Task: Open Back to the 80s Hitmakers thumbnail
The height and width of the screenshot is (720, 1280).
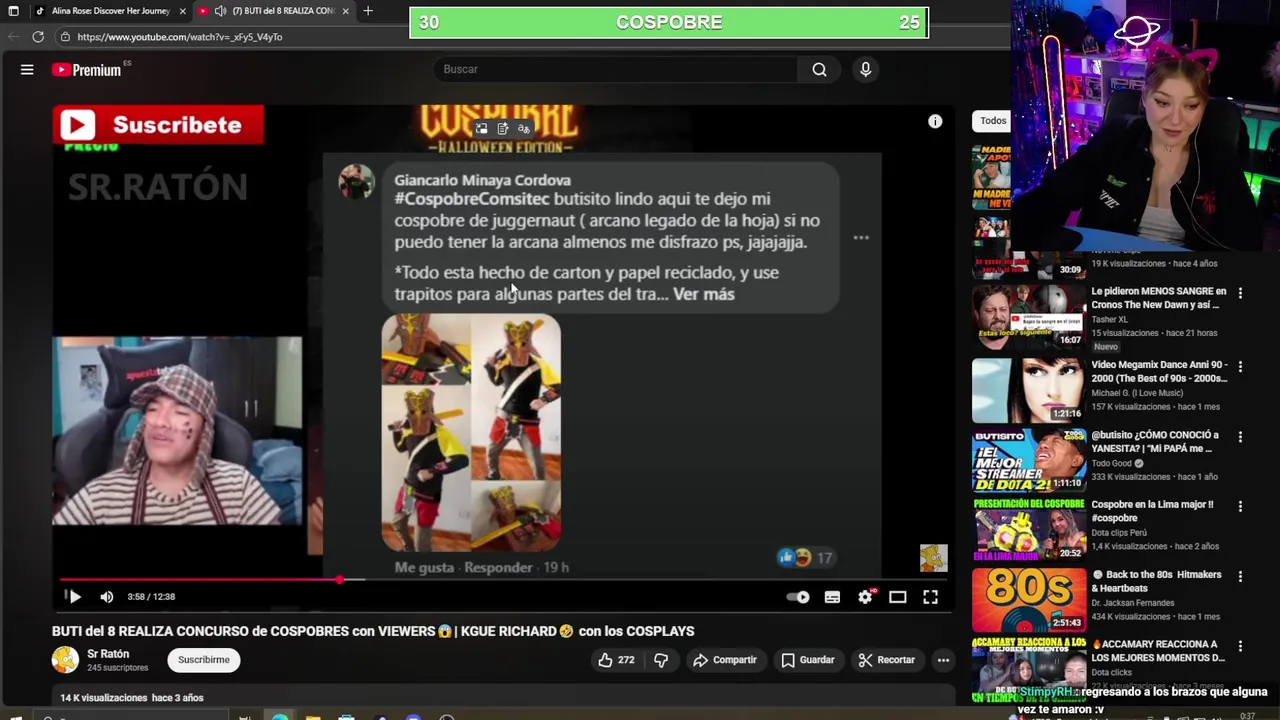Action: tap(1028, 600)
